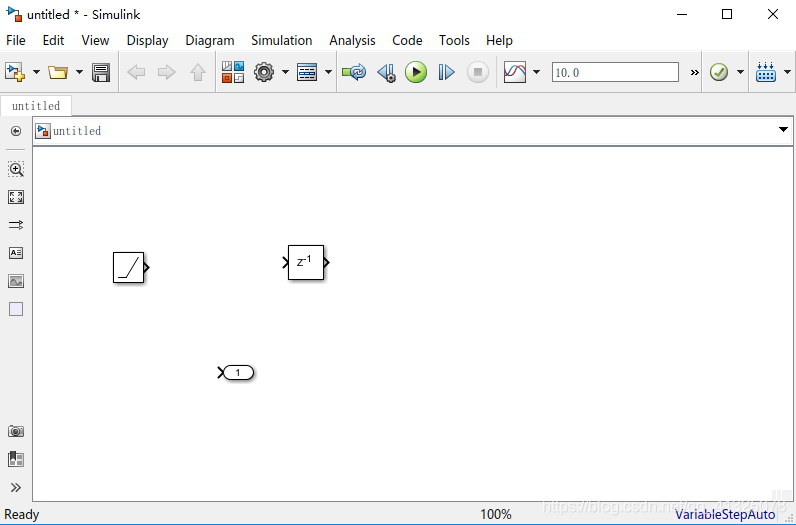Save the model with floppy icon

pyautogui.click(x=101, y=72)
